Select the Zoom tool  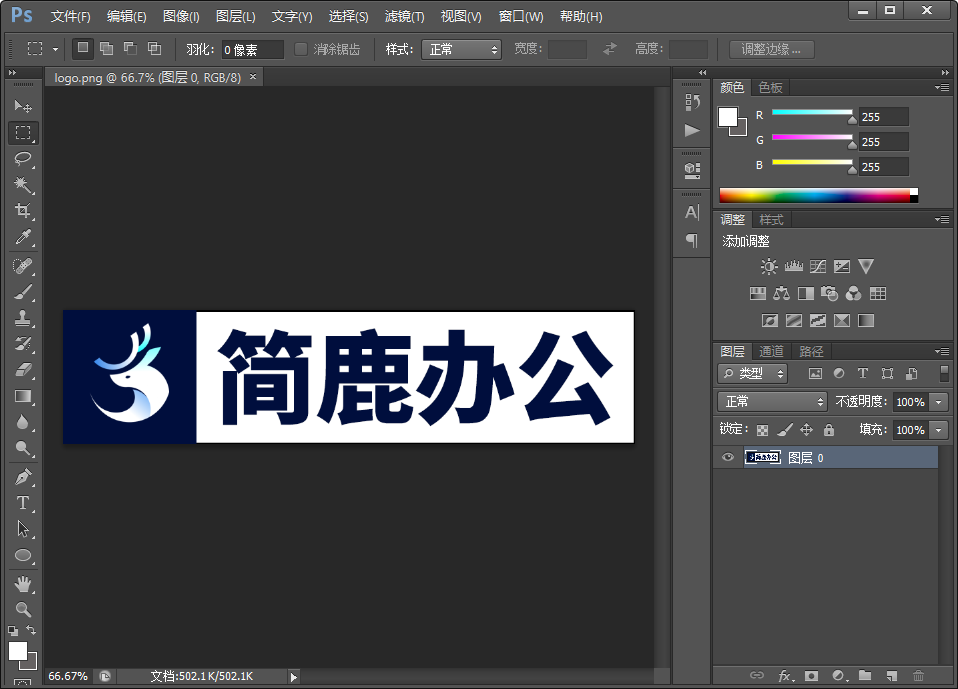(x=23, y=609)
